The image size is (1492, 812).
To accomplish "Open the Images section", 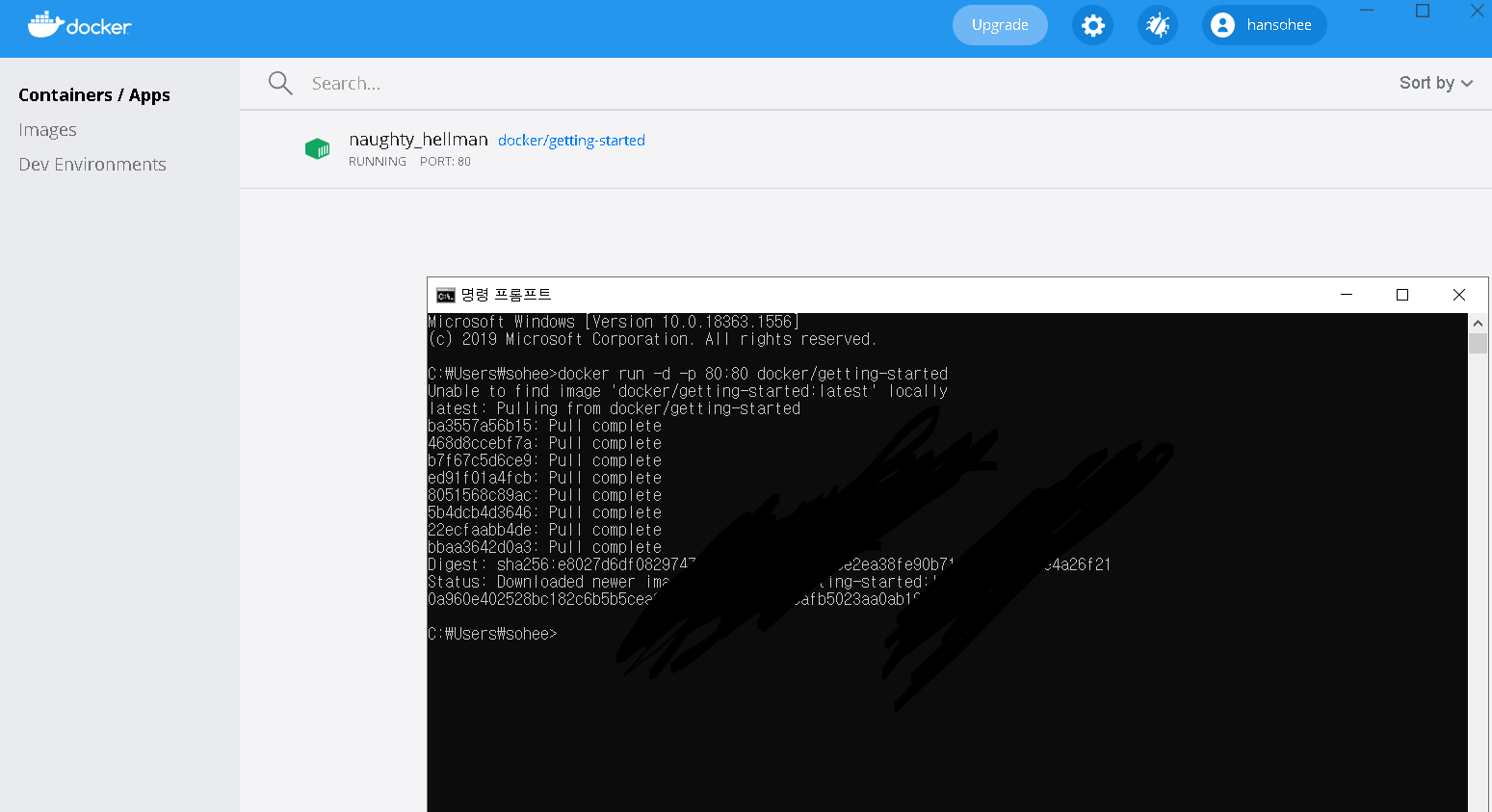I will (x=47, y=130).
